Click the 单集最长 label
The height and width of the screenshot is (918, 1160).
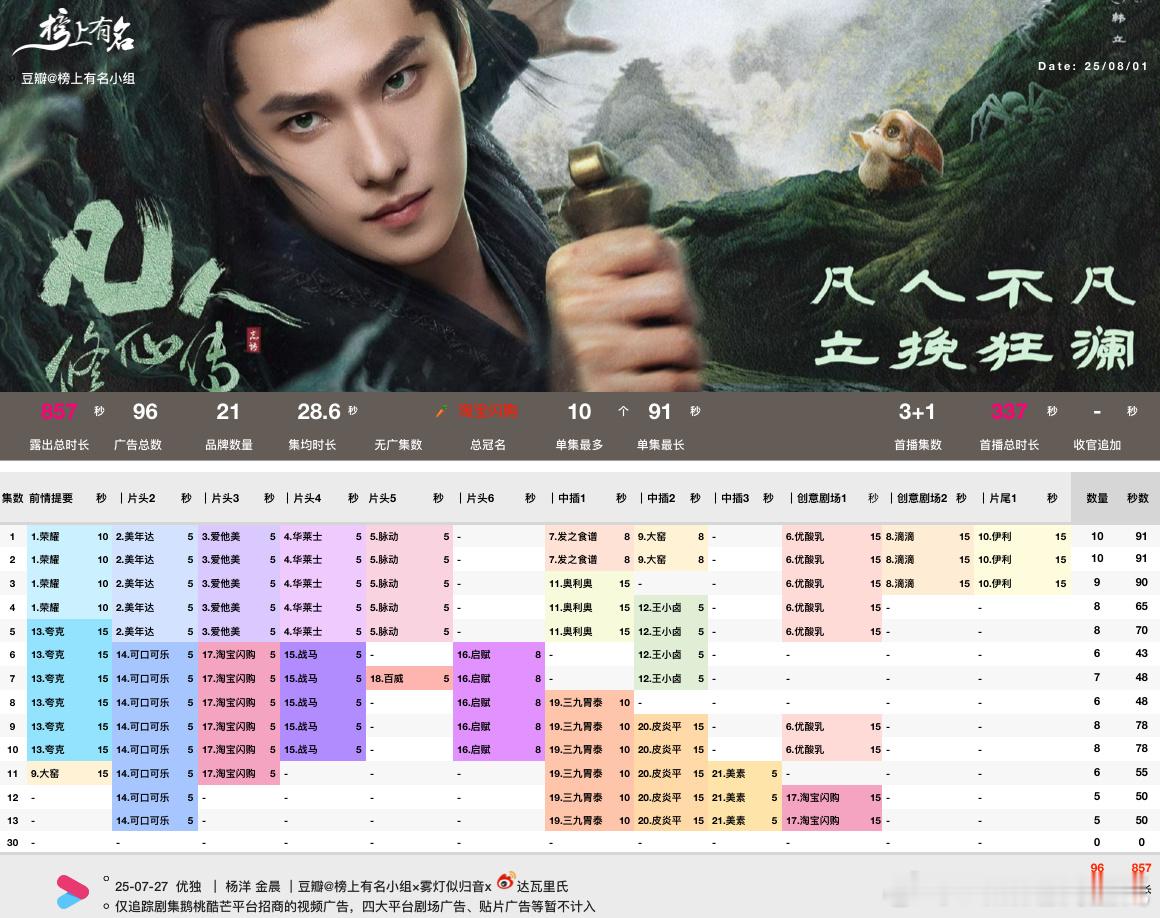[x=661, y=445]
